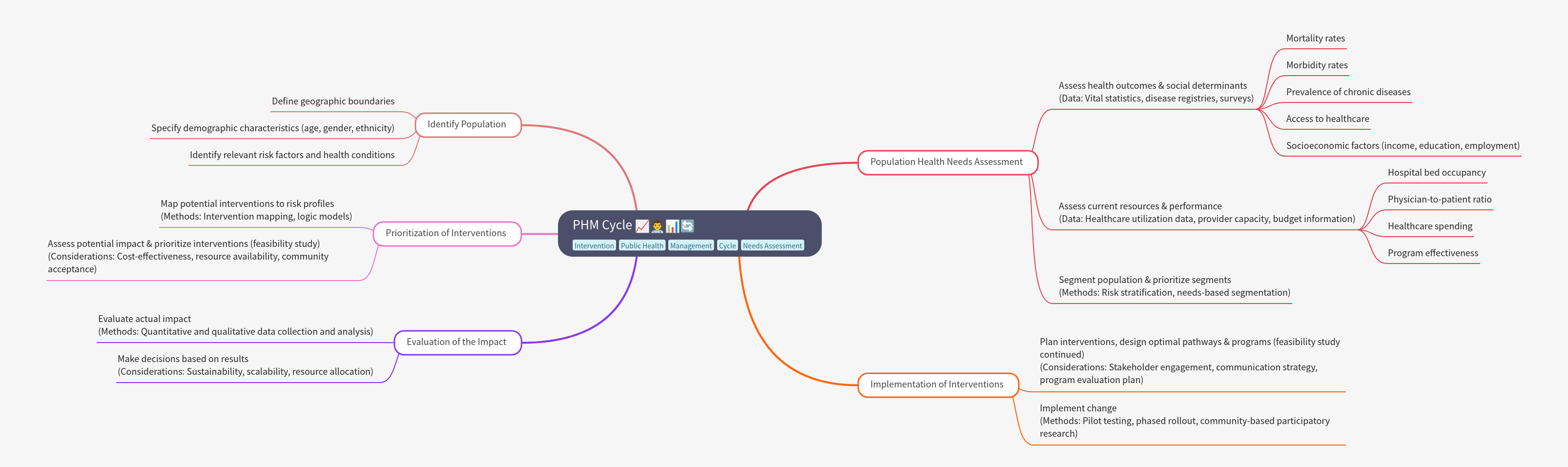
Task: Click 'Implement change' node
Action: (x=1184, y=421)
